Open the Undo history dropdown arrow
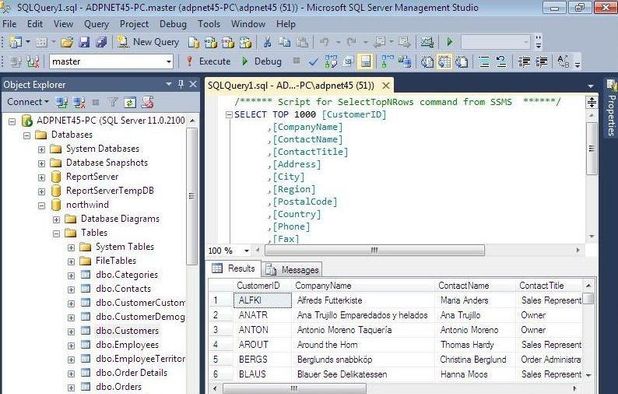The width and height of the screenshot is (618, 394). (x=338, y=42)
